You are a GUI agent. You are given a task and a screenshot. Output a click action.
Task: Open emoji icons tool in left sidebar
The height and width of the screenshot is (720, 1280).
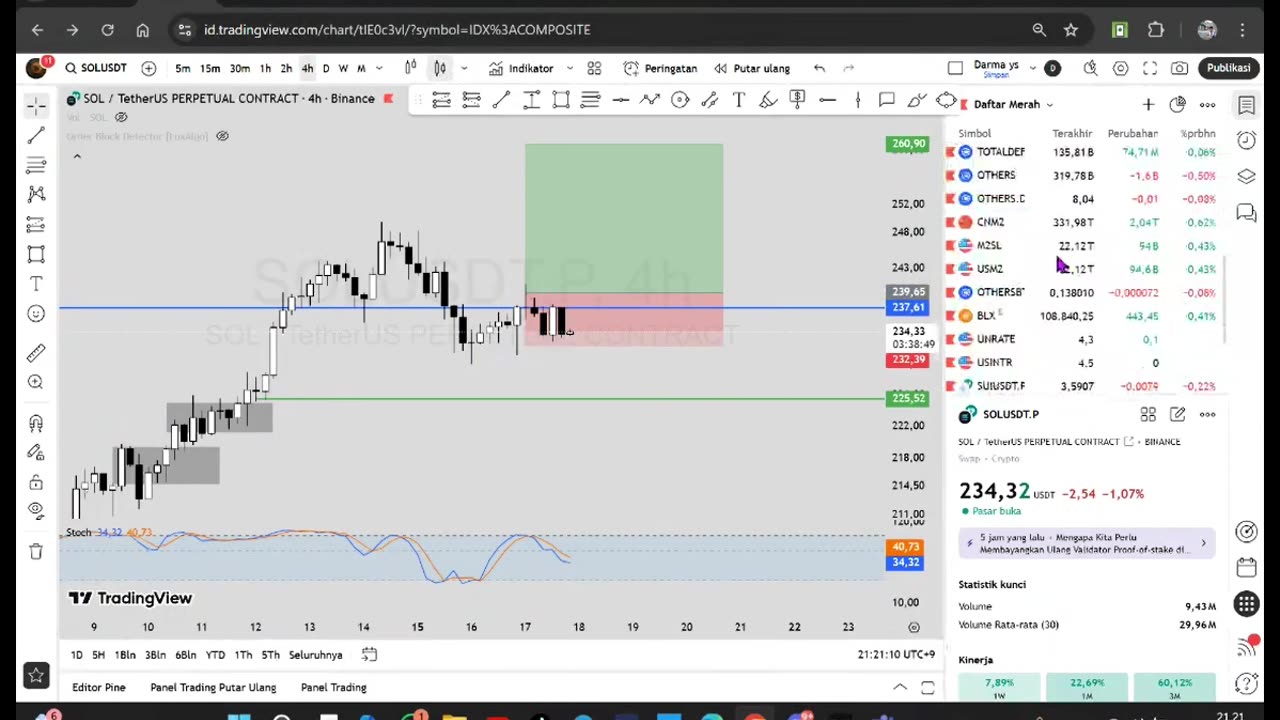[x=36, y=314]
